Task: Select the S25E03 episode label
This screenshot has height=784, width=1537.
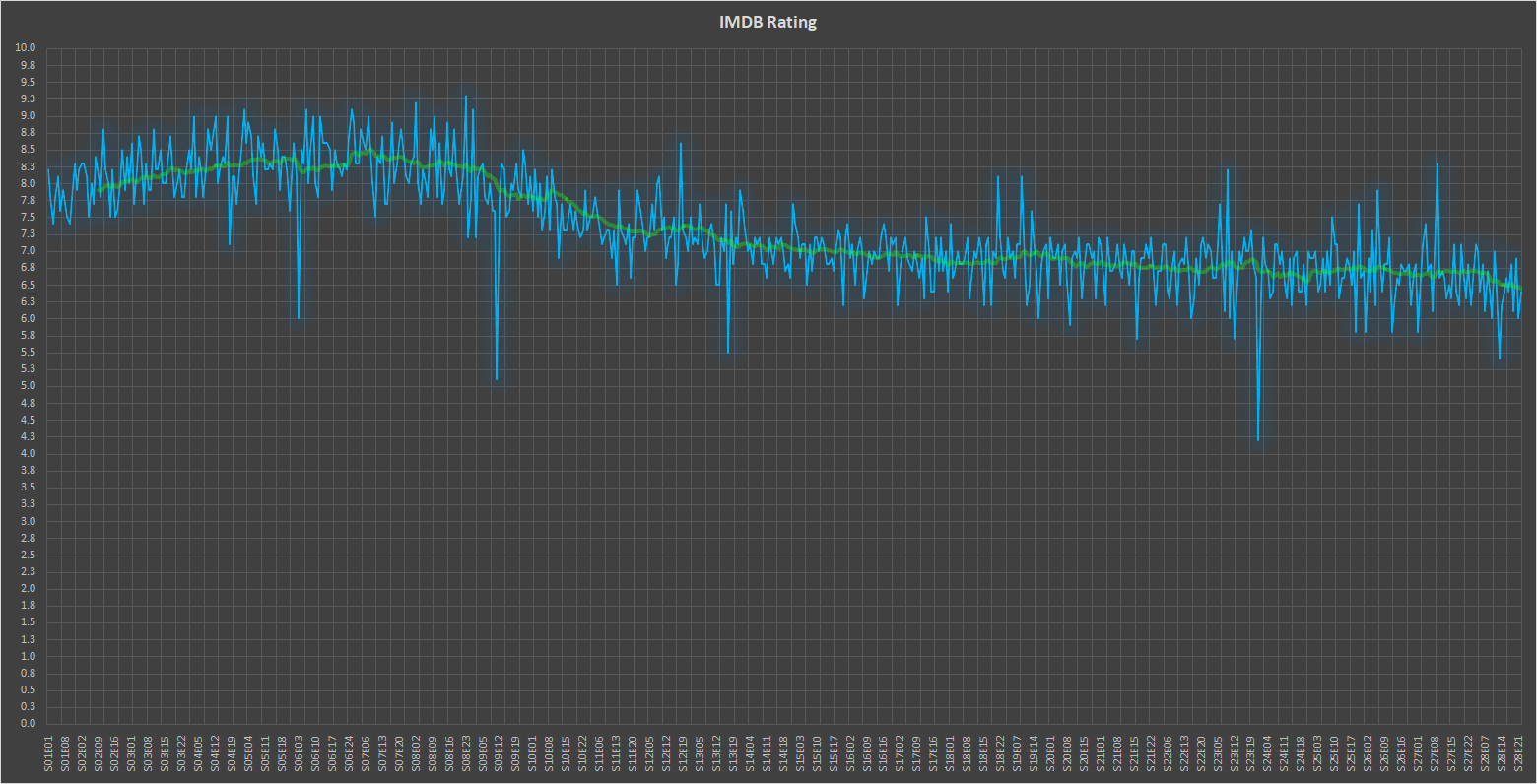Action: (1317, 753)
